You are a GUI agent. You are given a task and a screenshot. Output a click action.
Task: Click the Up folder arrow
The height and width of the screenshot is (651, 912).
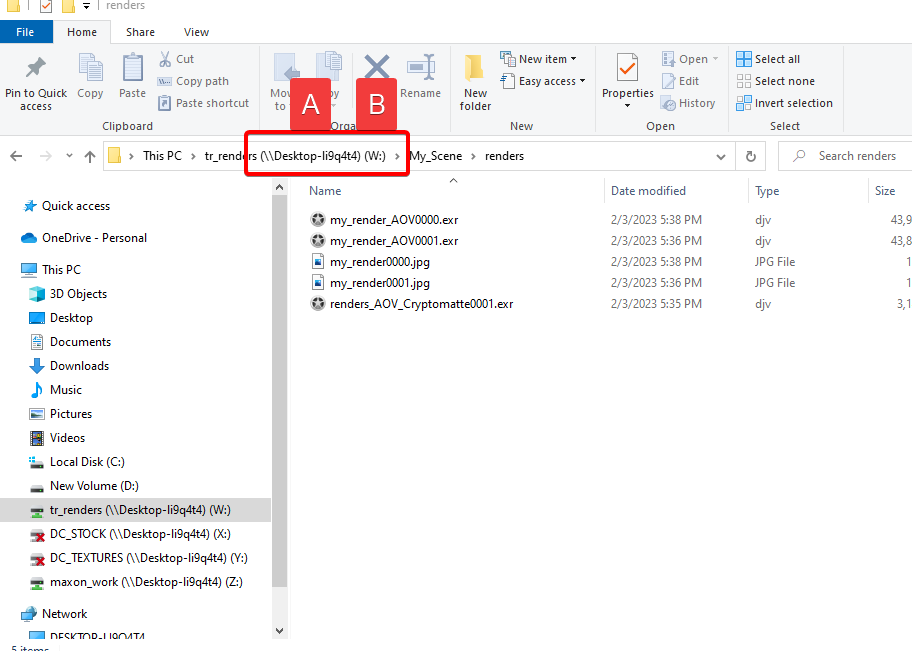click(90, 156)
